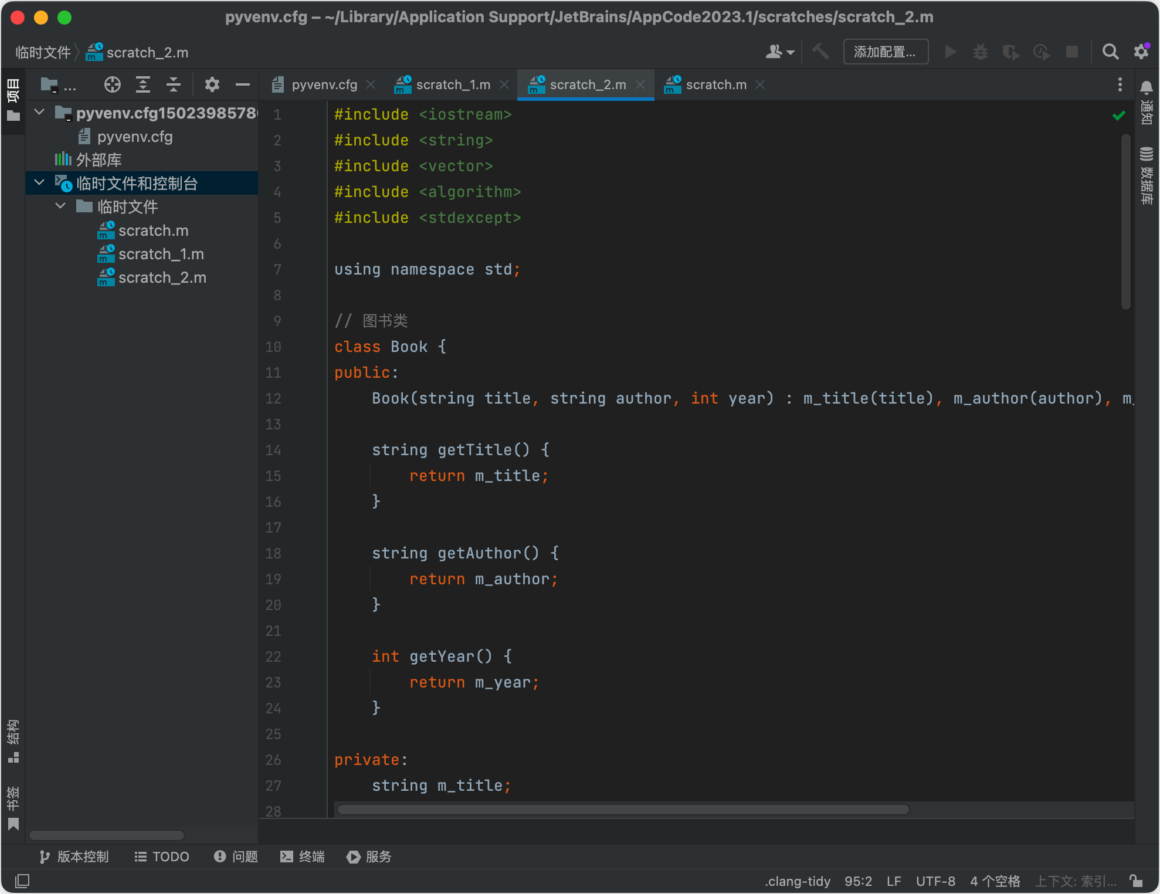Click .clang-tidy status bar widget
This screenshot has width=1160, height=894.
pyautogui.click(x=798, y=881)
